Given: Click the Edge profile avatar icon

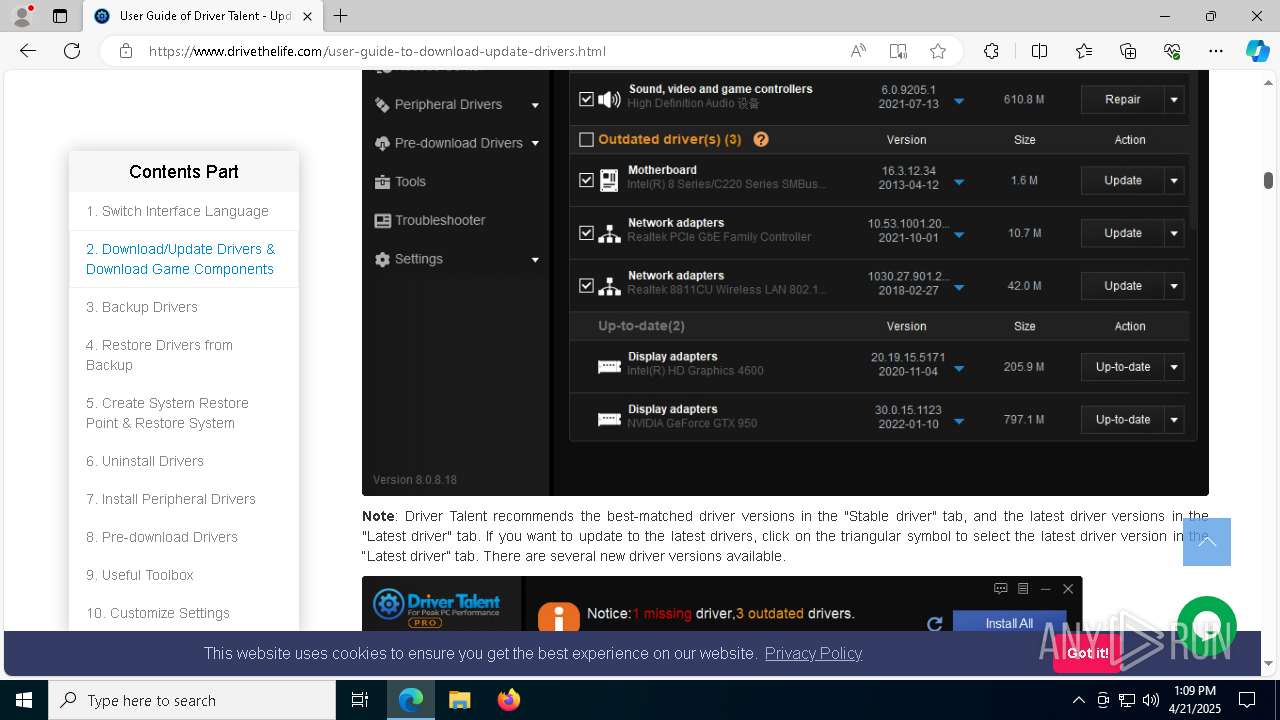Looking at the screenshot, I should click(x=22, y=16).
